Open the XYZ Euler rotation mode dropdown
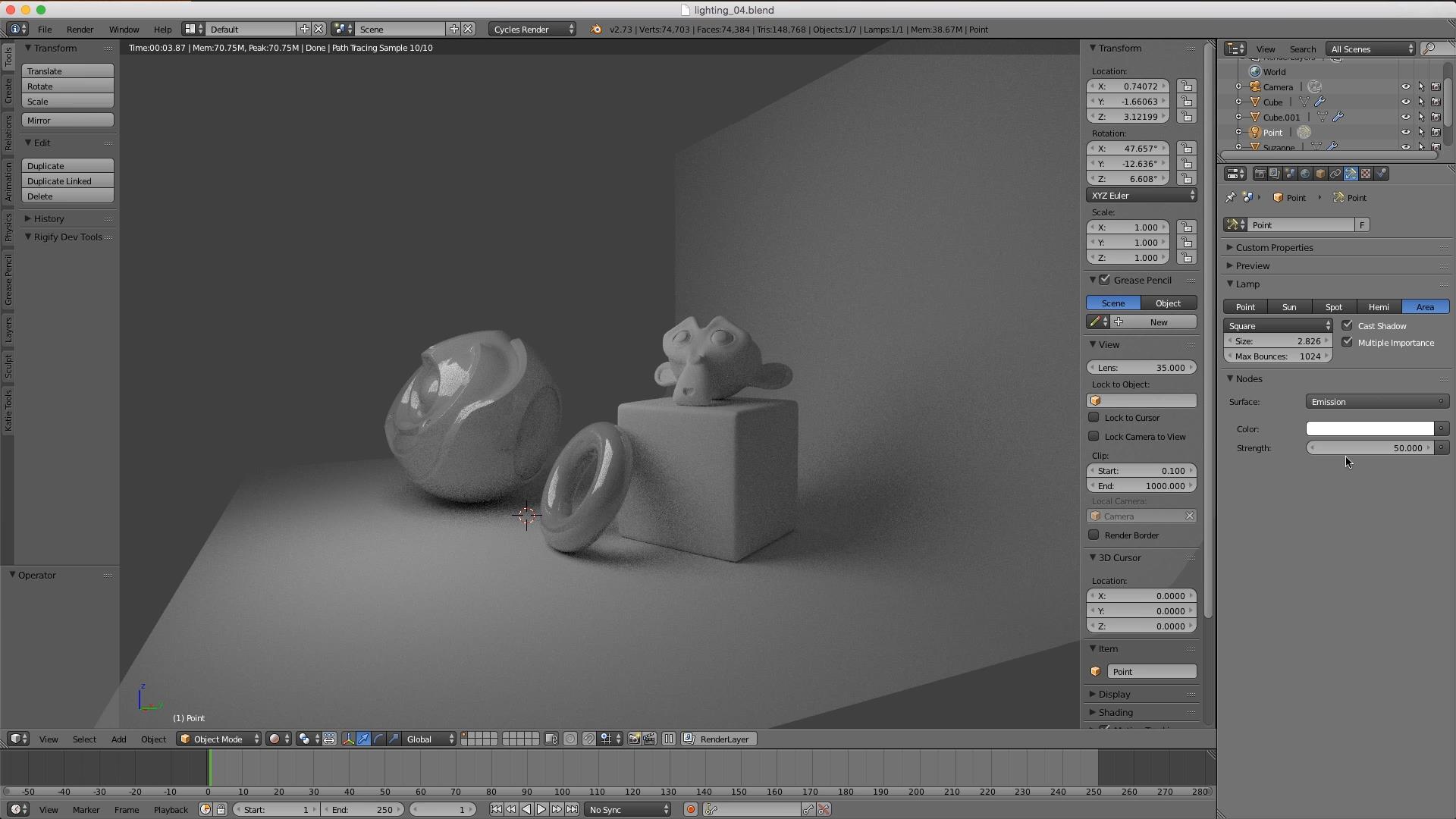Screen dimensions: 1456x819 click(1141, 196)
